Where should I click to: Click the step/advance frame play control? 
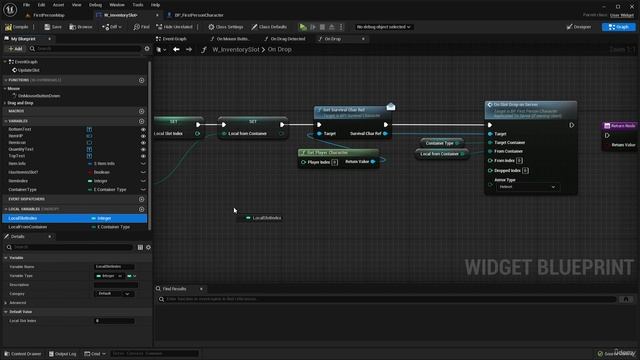coord(313,27)
